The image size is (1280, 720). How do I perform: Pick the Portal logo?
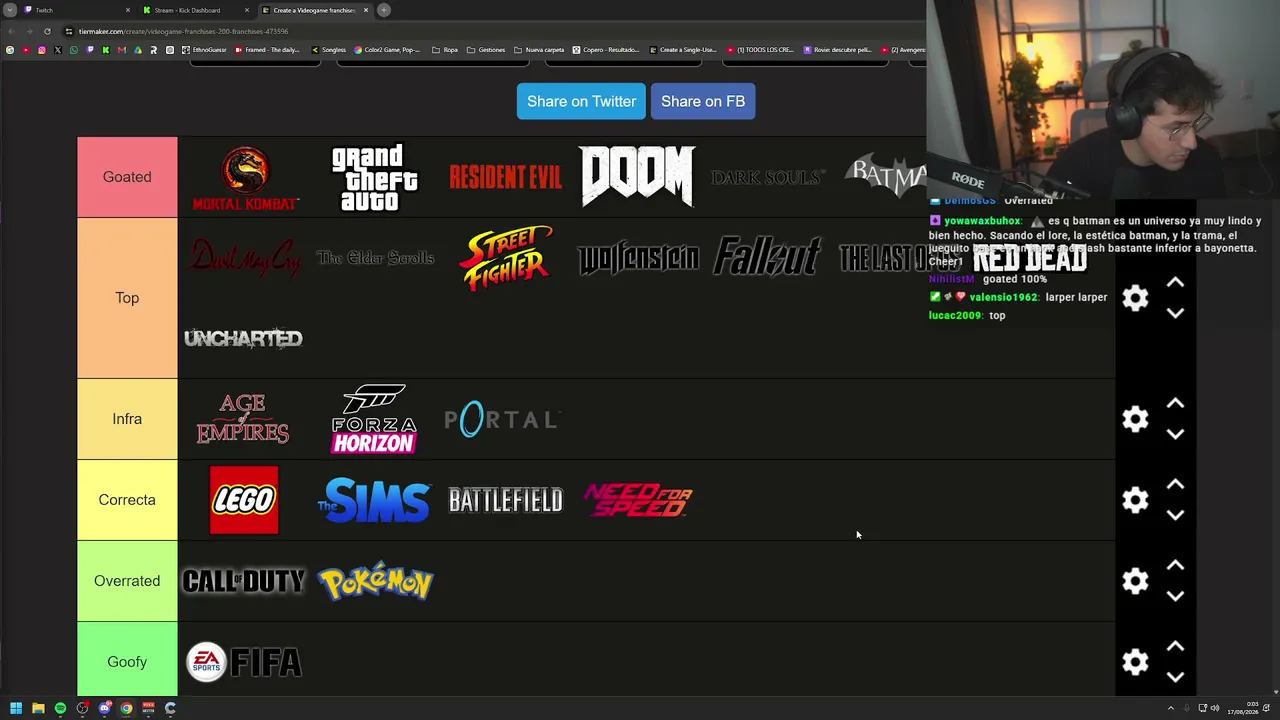tap(501, 419)
